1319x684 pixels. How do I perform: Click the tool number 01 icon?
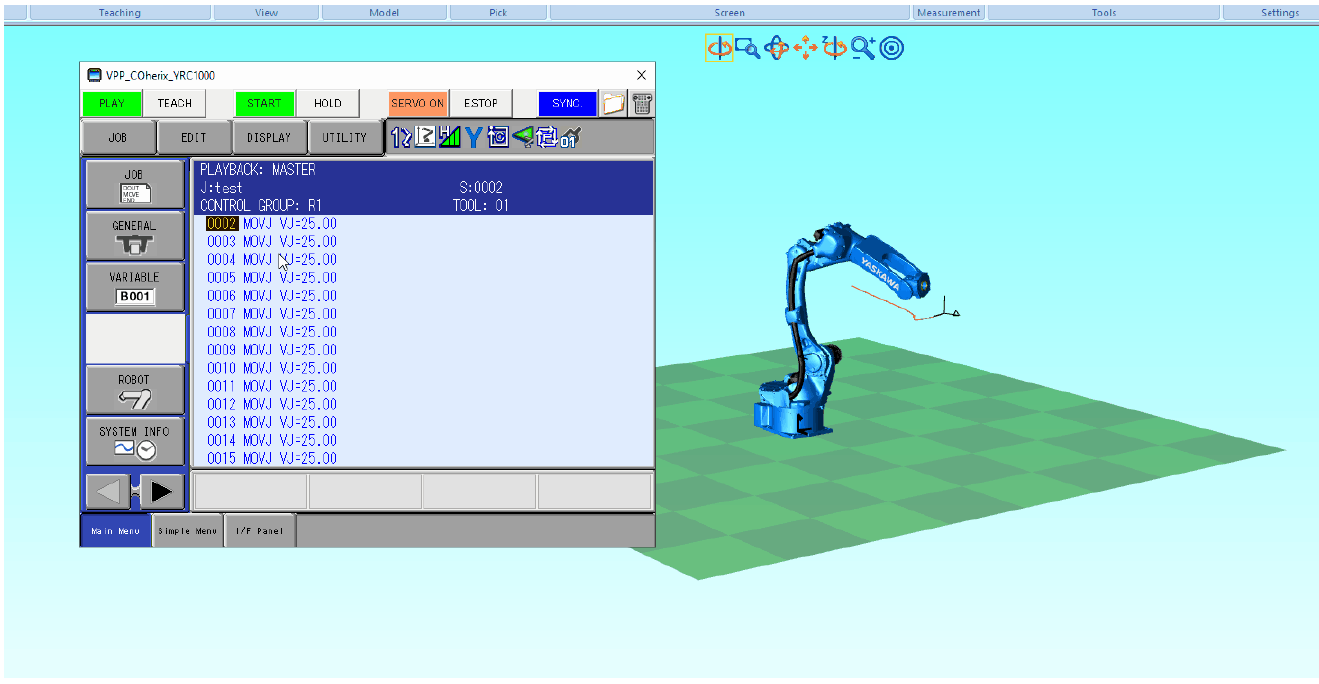pyautogui.click(x=570, y=138)
